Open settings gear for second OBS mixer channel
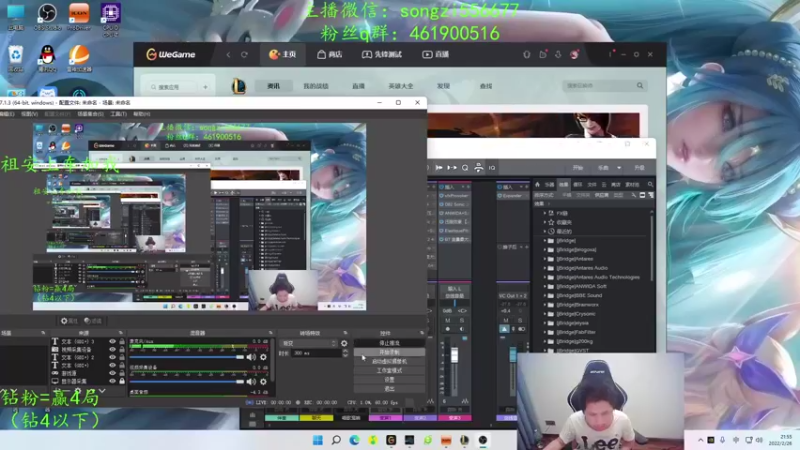Image resolution: width=800 pixels, height=450 pixels. (263, 381)
